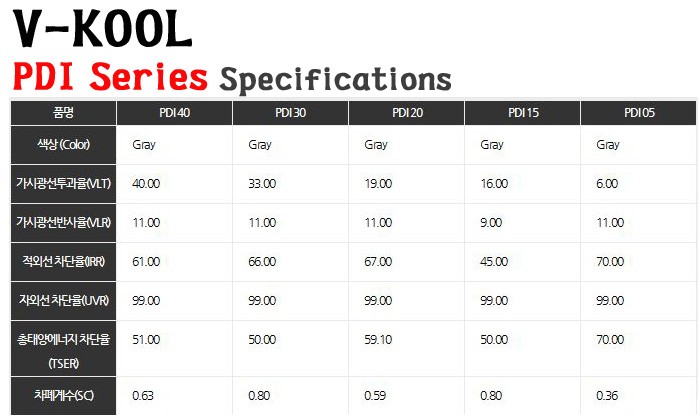Click the 40.00 VLT value cell
Viewport: 700px width, 420px height.
(x=146, y=184)
